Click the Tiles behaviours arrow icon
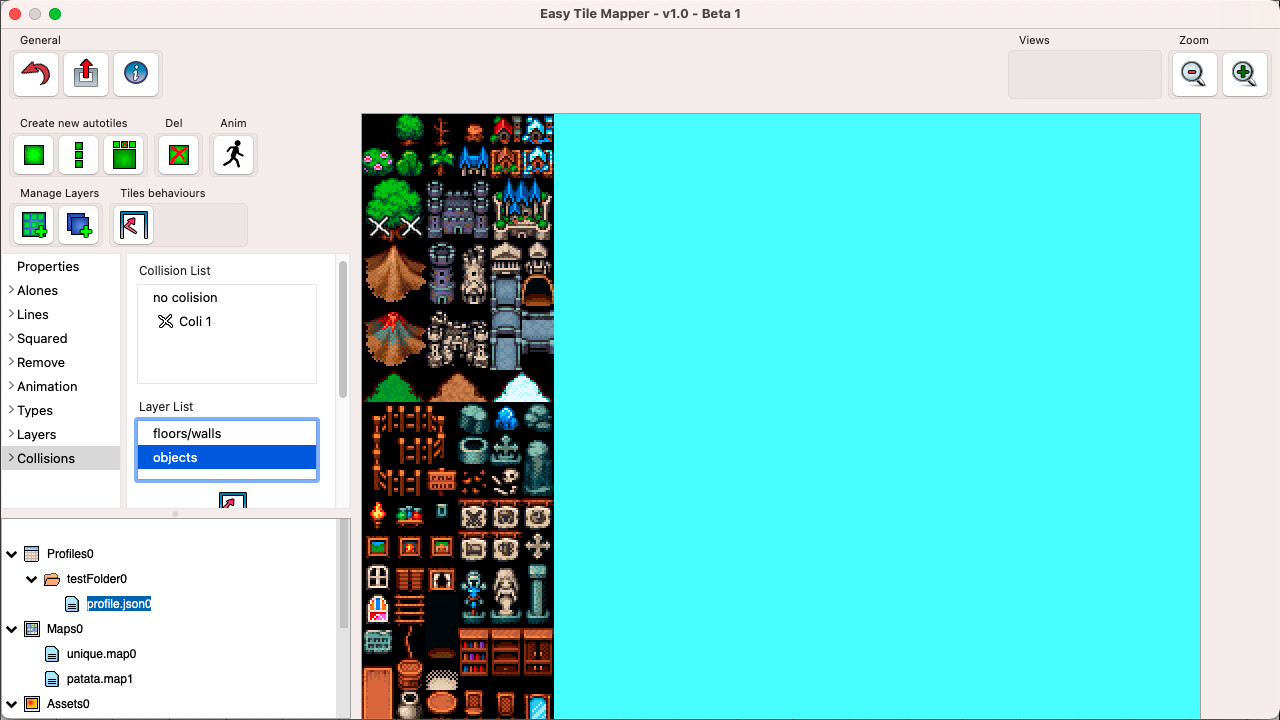 point(132,225)
